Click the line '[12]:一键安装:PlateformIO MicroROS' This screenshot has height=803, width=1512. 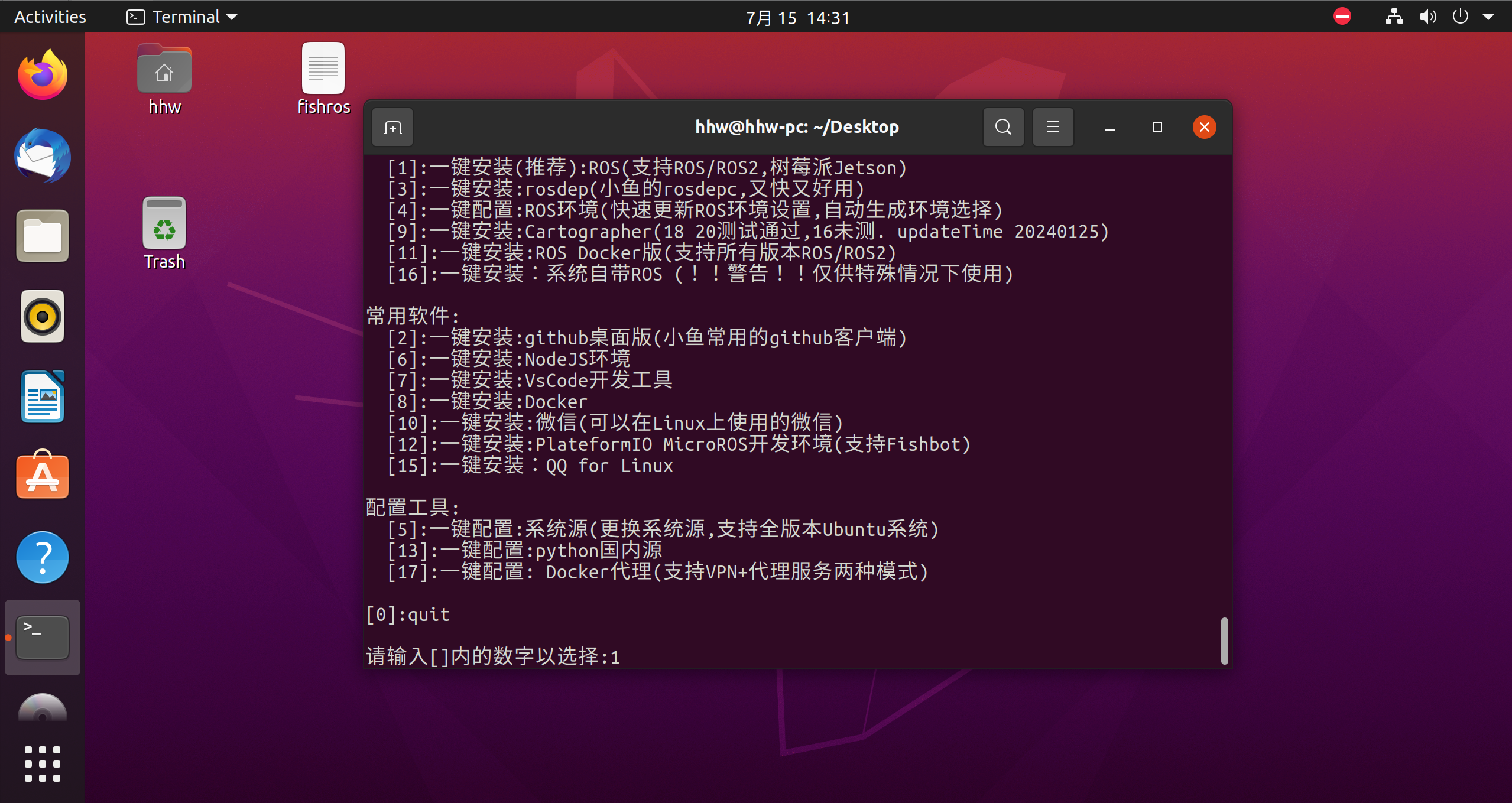679,444
